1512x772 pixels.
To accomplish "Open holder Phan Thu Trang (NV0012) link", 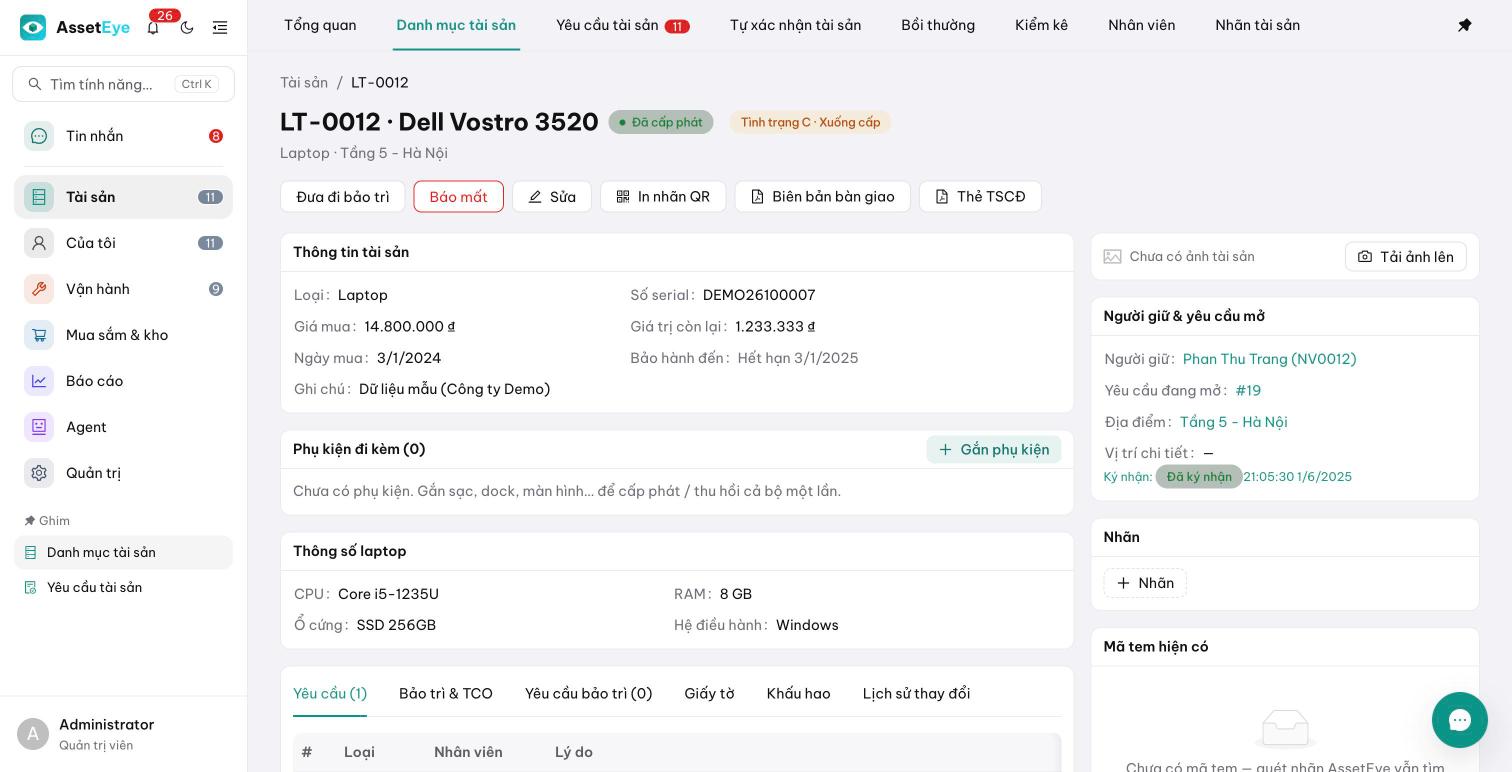I will pos(1269,359).
